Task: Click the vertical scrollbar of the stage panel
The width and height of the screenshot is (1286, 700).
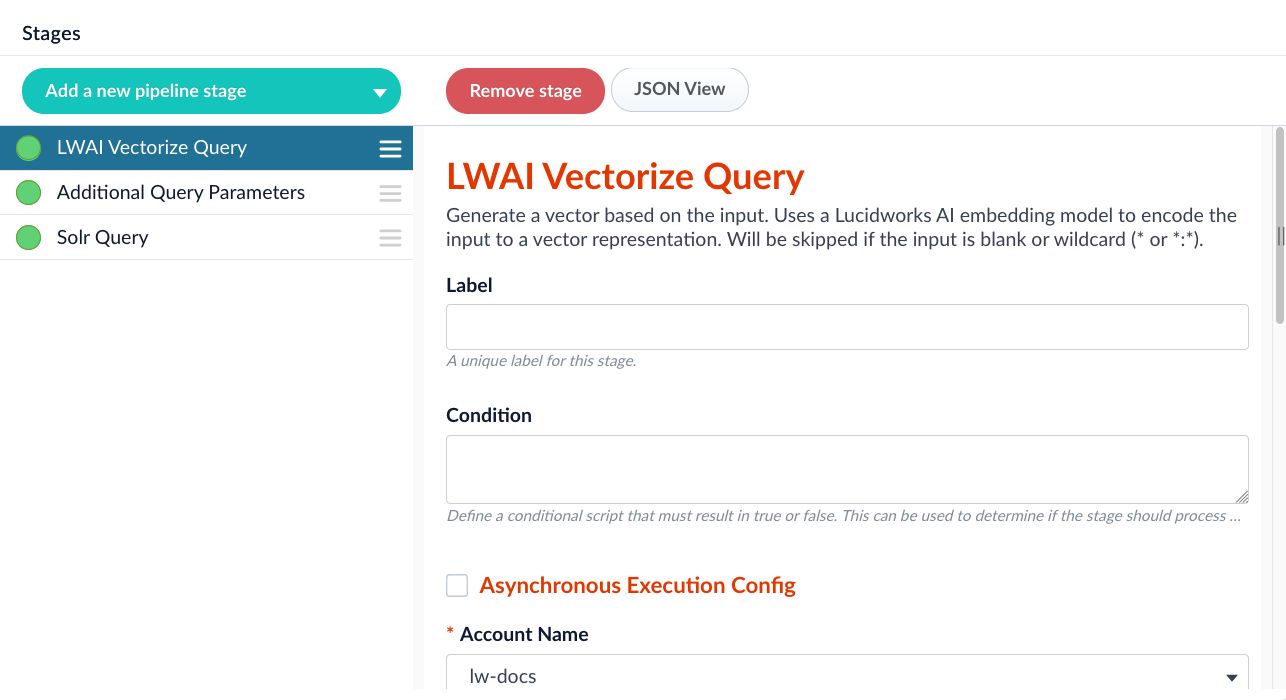Action: coord(1280,225)
